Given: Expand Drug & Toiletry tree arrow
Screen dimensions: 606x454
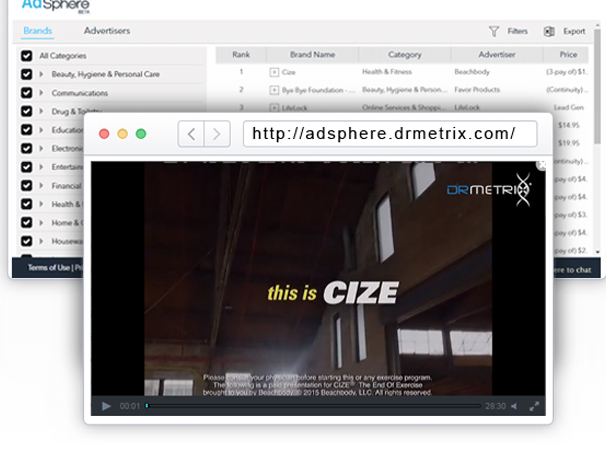Looking at the screenshot, I should point(41,111).
